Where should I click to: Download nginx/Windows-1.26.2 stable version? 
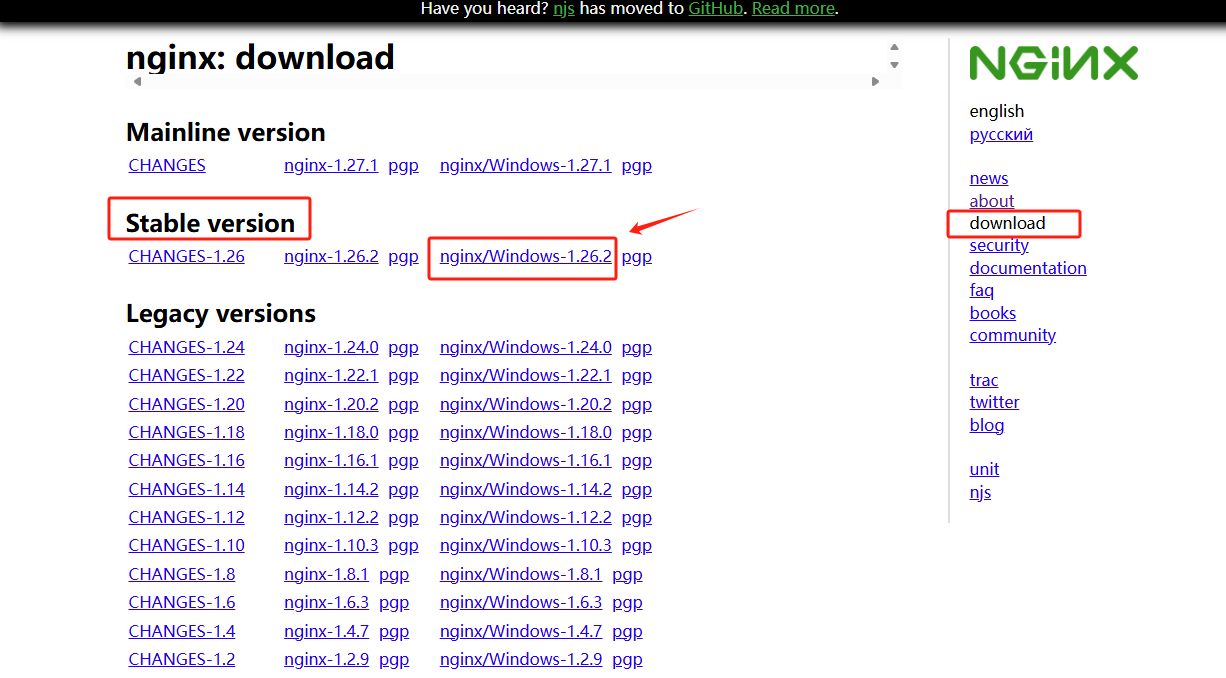coord(525,256)
